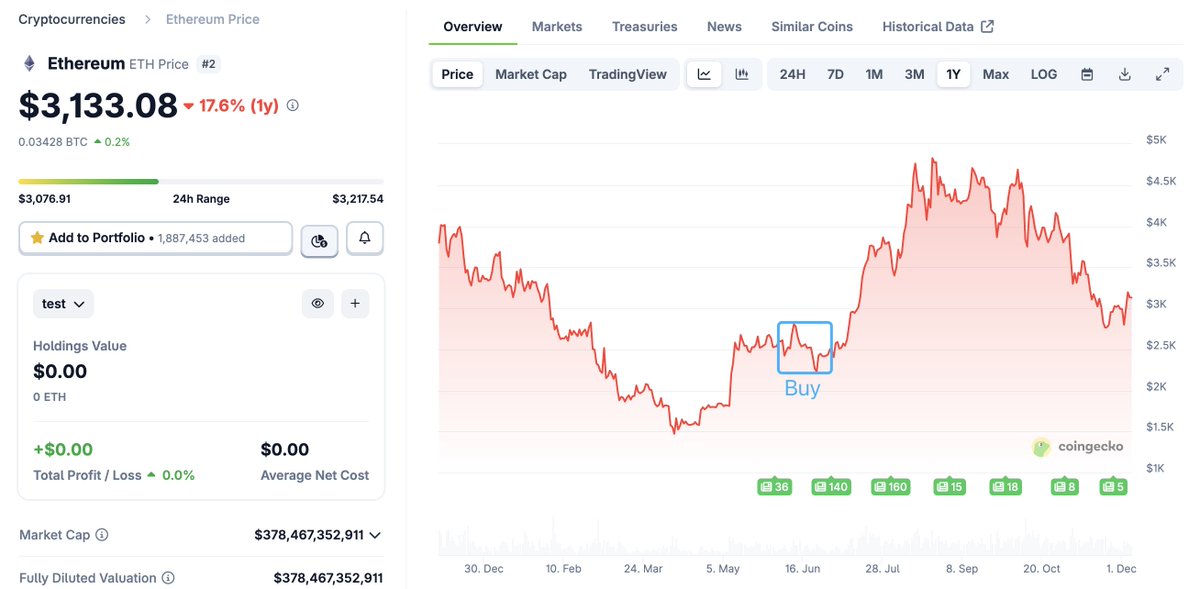Click the price alert bell icon
The width and height of the screenshot is (1200, 589).
365,238
